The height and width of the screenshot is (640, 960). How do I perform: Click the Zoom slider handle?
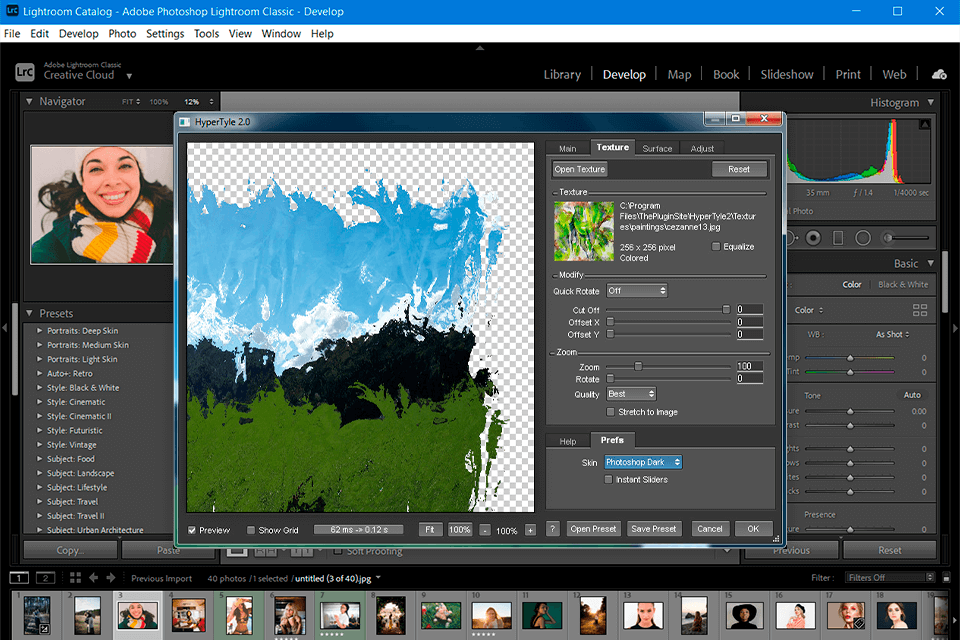[x=638, y=366]
